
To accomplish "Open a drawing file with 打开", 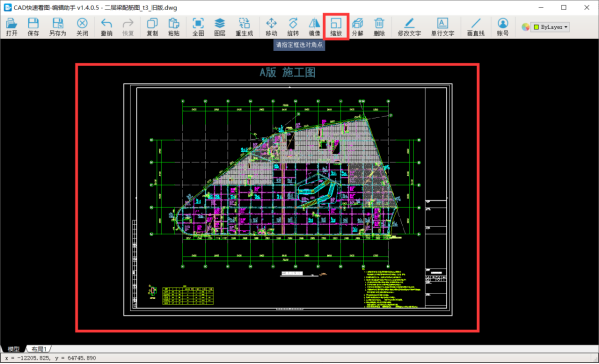I will (x=11, y=27).
